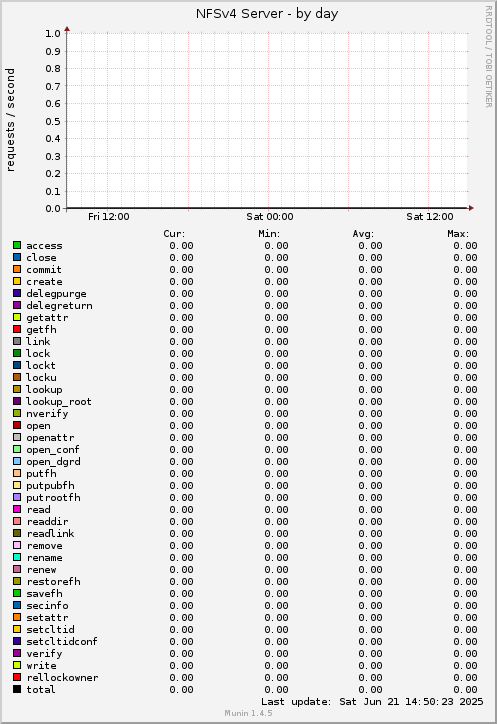Click the blue close legend color swatch
The image size is (497, 724).
(x=17, y=257)
